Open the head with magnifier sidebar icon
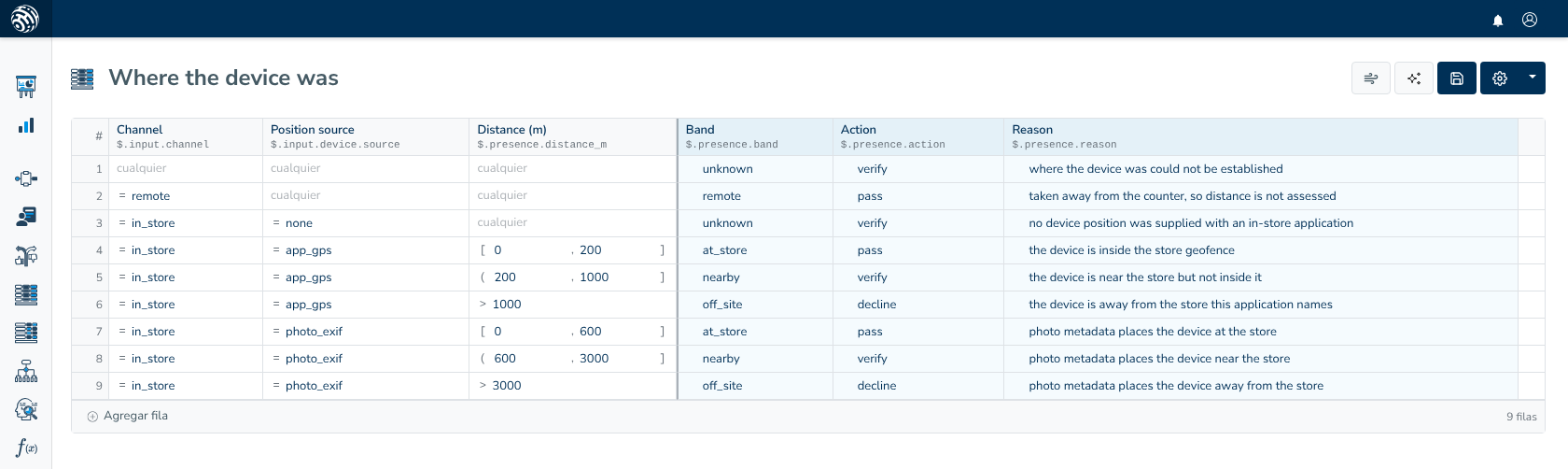Viewport: 1568px width, 469px height. coord(26,409)
